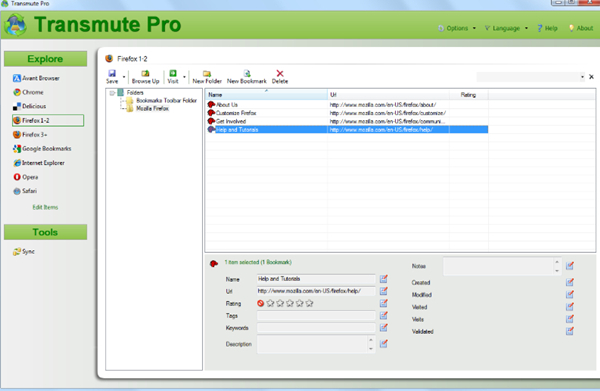Sort list by Url column header
The image size is (600, 391).
pos(388,94)
